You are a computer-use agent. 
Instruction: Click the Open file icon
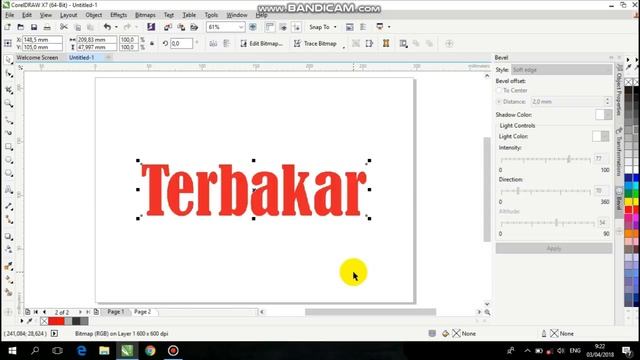(20, 27)
